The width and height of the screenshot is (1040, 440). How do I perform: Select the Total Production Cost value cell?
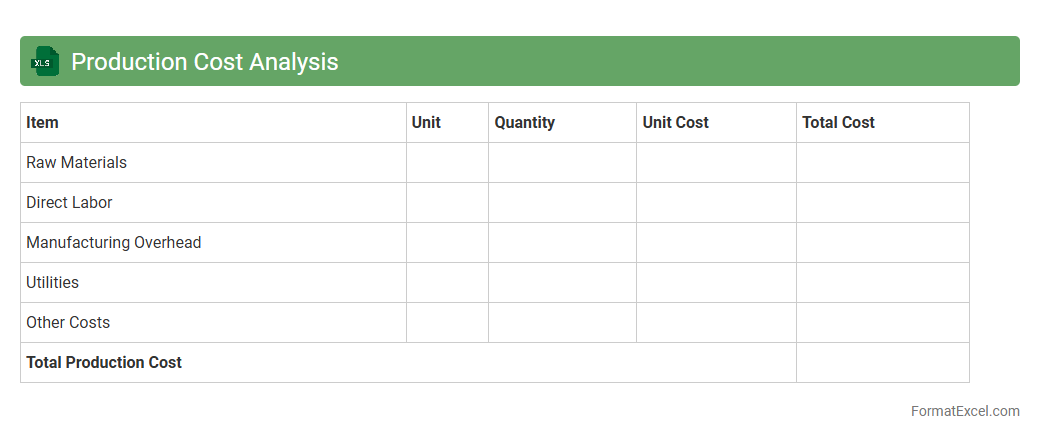click(882, 362)
